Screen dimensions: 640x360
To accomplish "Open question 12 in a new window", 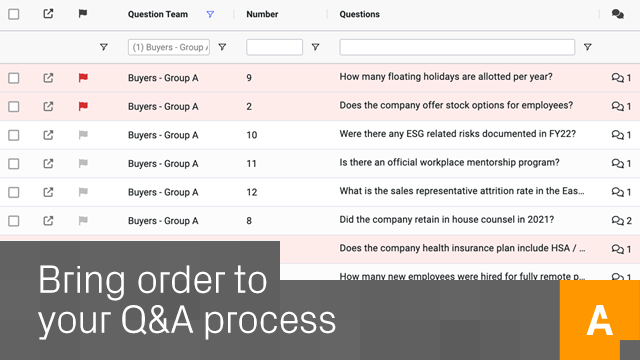I will (x=48, y=192).
